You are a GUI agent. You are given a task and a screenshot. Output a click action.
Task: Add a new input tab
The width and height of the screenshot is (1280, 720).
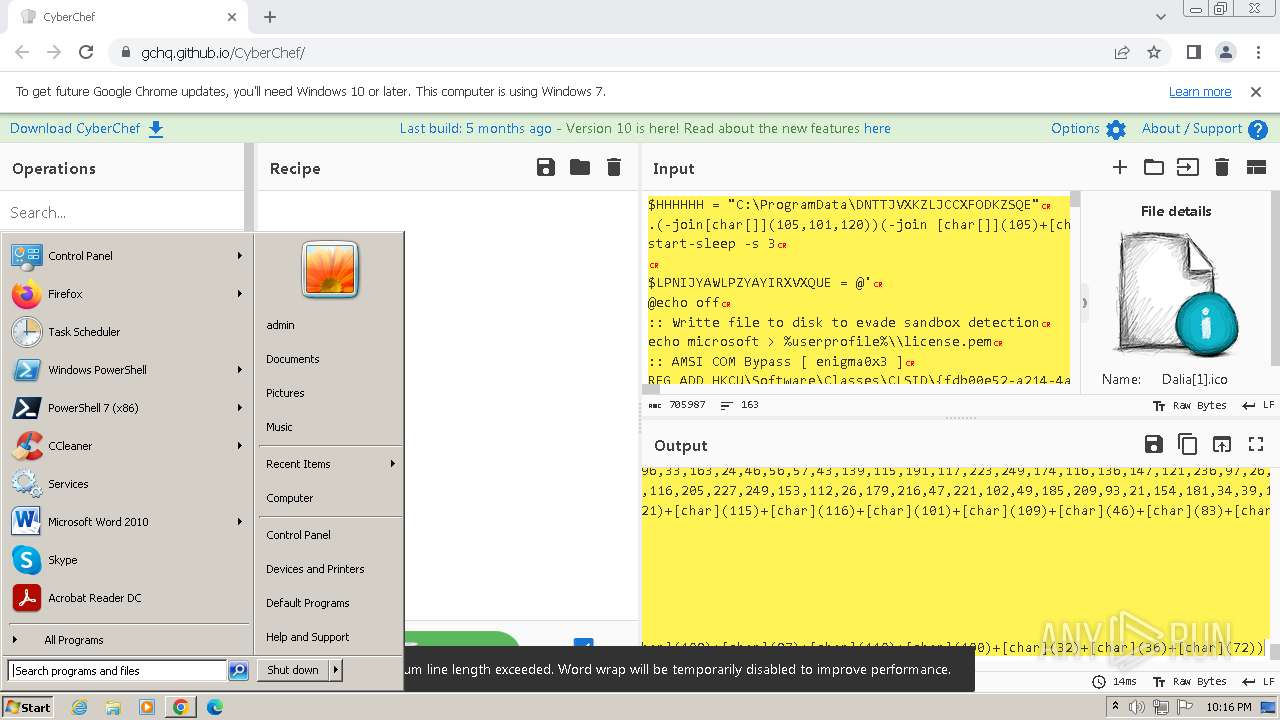pos(1120,167)
